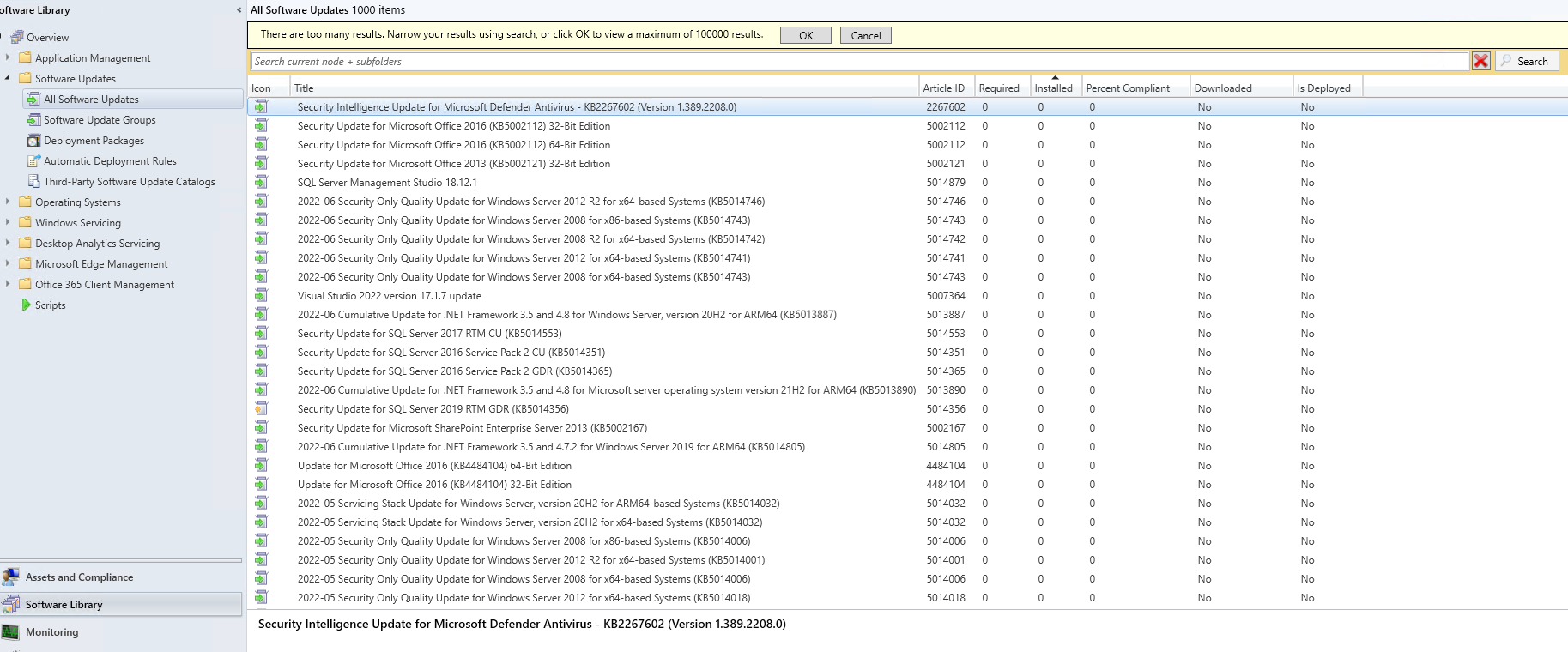Click update icon for SQL Server Management Studio 18.12.1
This screenshot has width=1568, height=652.
(x=261, y=182)
